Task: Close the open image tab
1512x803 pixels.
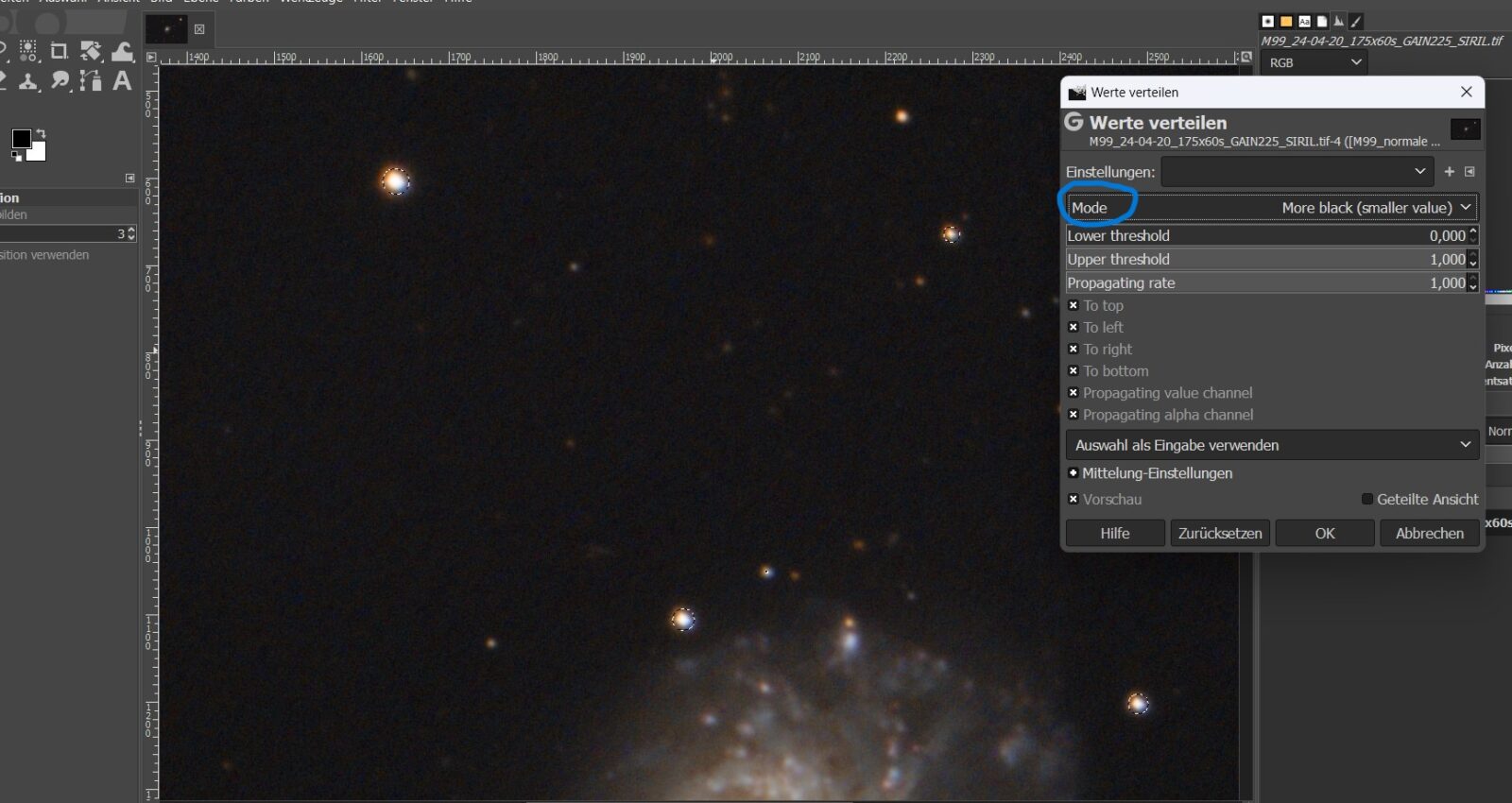Action: click(199, 29)
